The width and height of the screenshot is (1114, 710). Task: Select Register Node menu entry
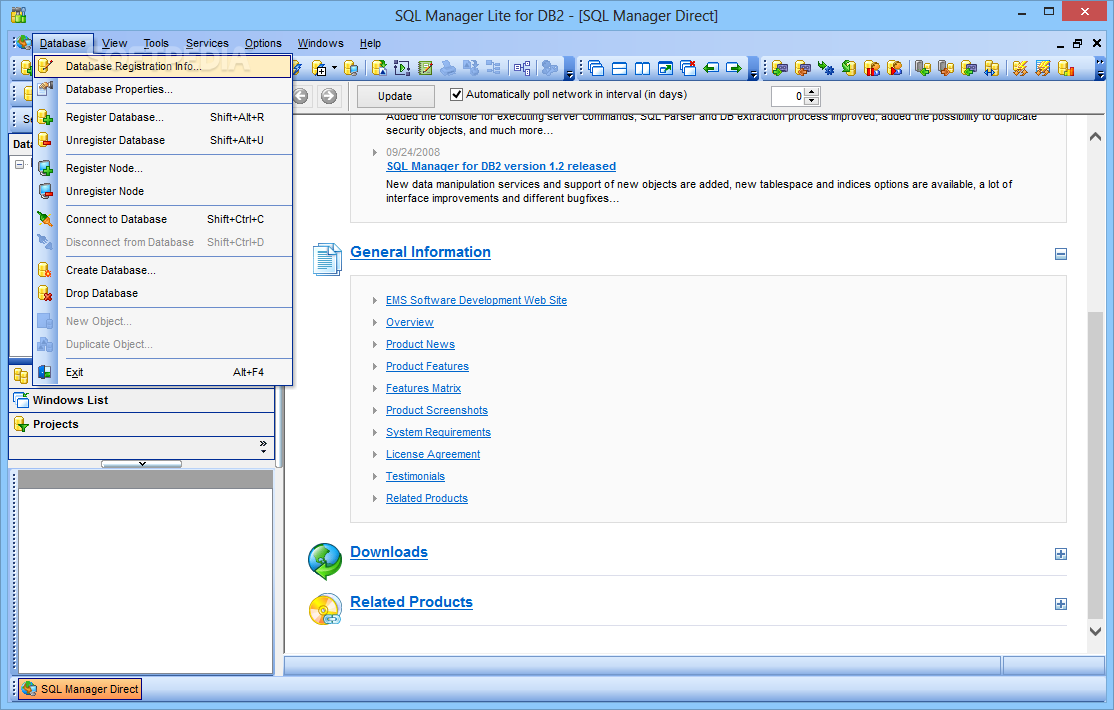pos(163,168)
